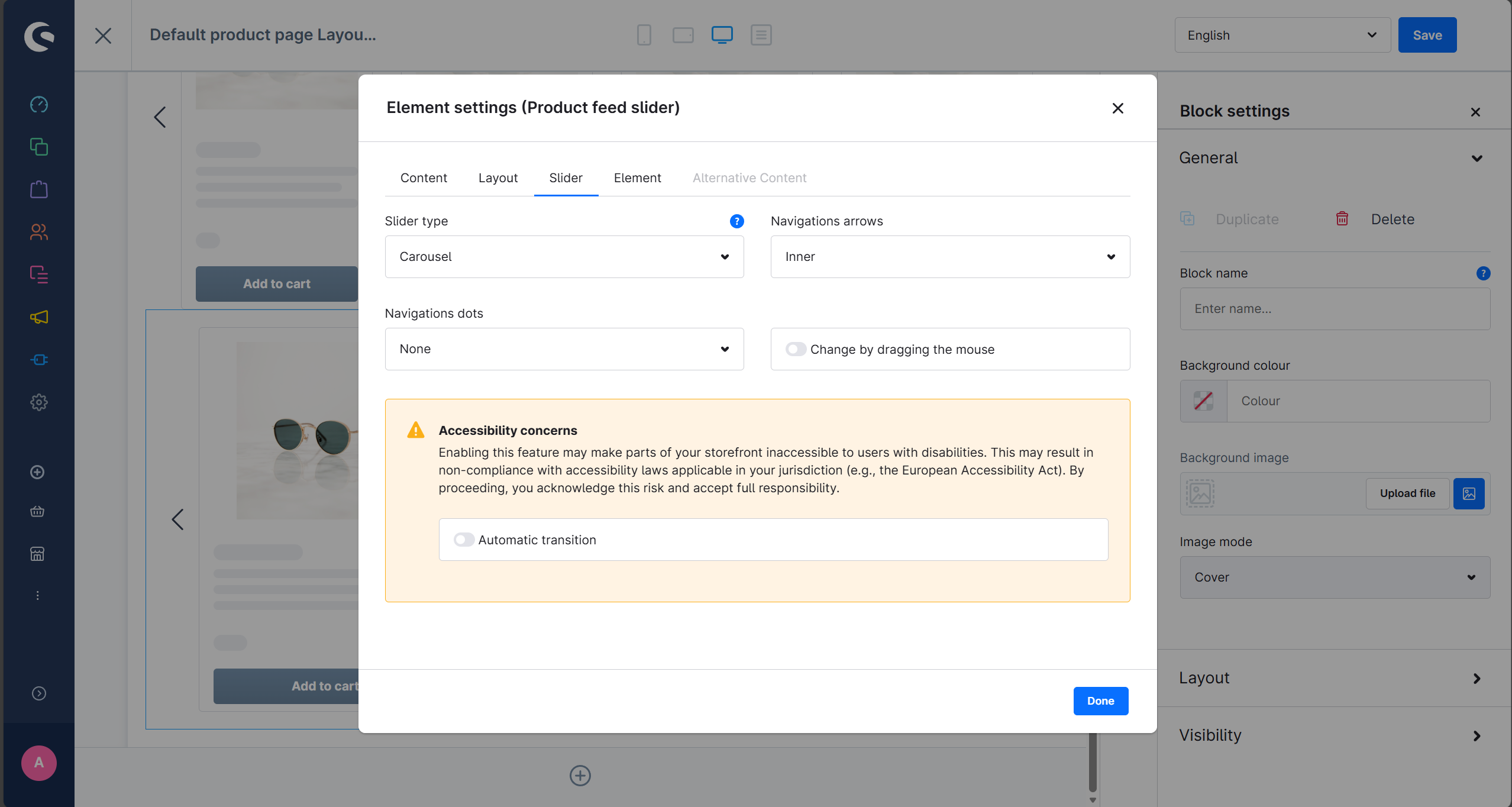Open the Orders bag icon in sidebar
Viewport: 1512px width, 807px height.
click(x=39, y=189)
